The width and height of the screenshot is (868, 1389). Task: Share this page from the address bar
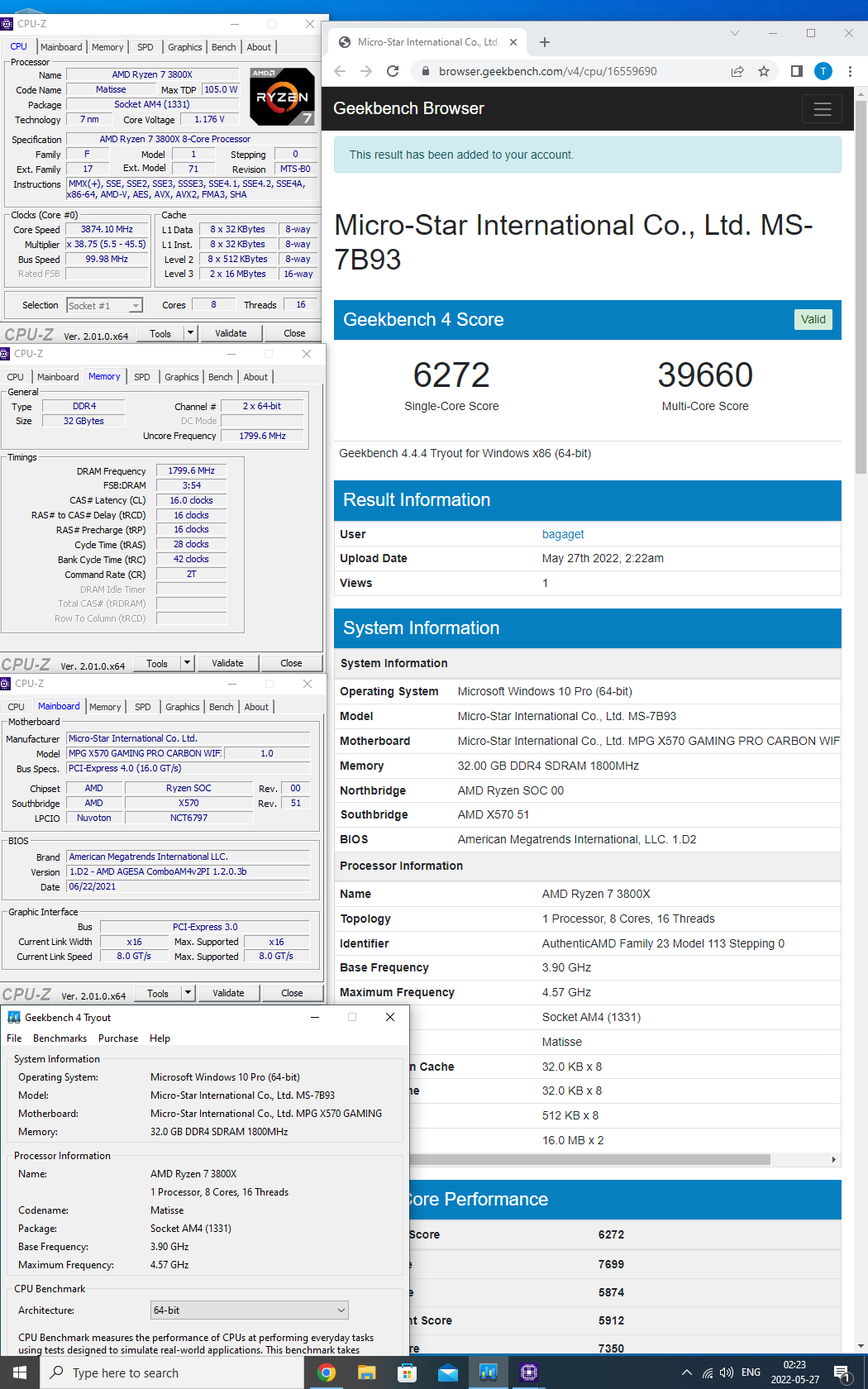[x=737, y=71]
